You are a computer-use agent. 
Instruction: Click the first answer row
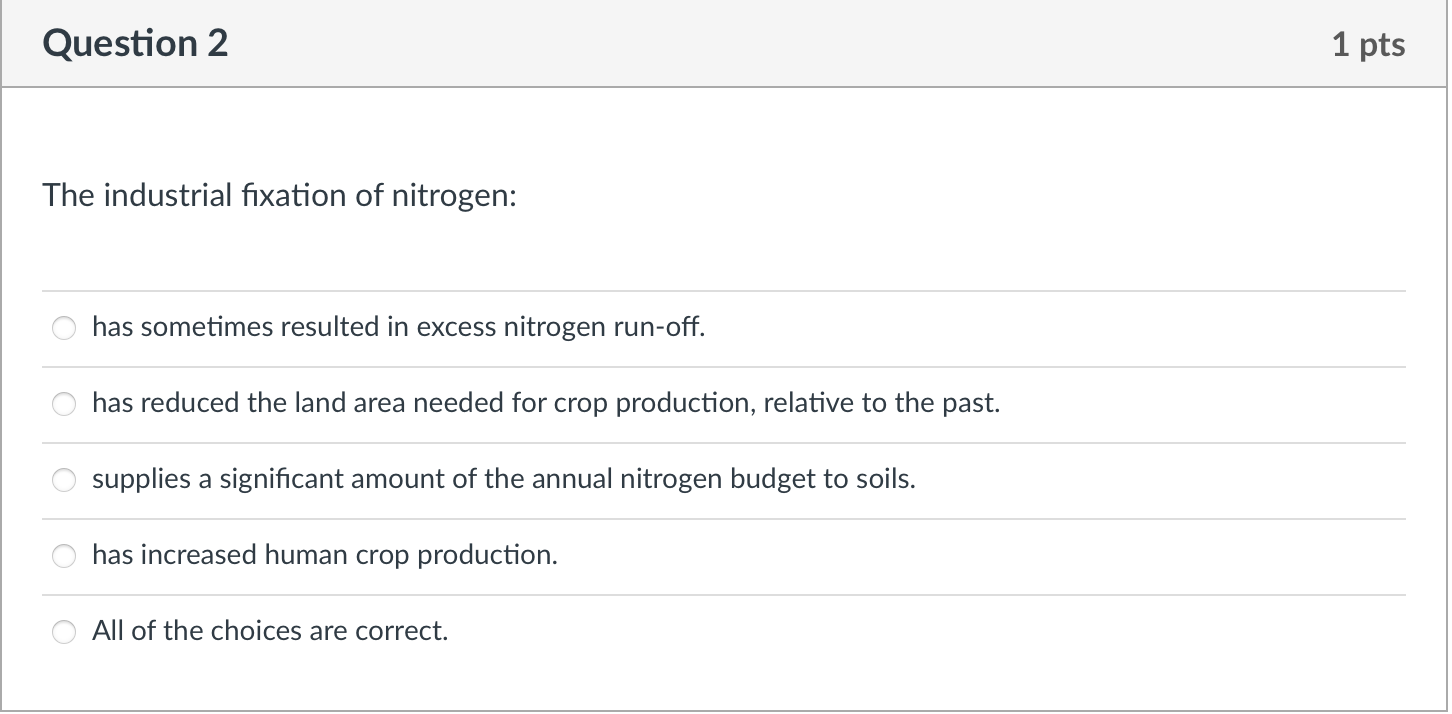(726, 327)
